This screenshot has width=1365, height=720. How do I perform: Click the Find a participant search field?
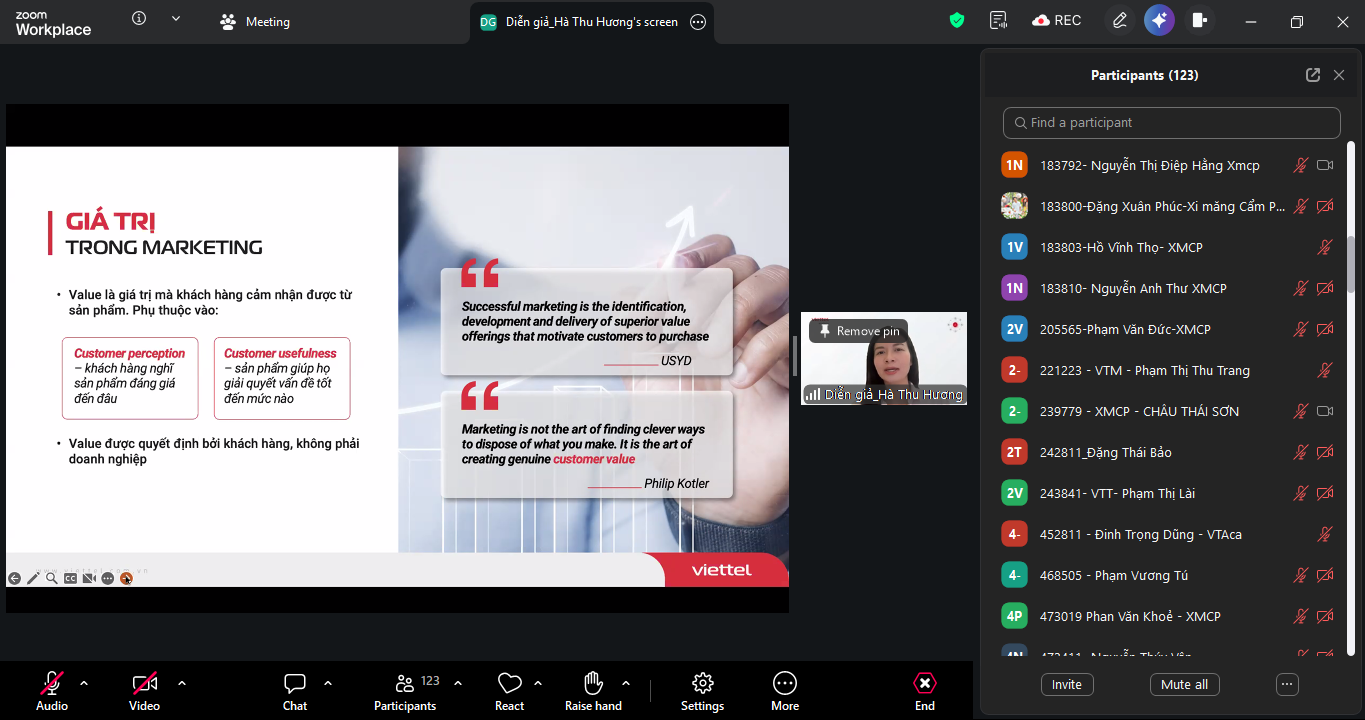pyautogui.click(x=1171, y=123)
